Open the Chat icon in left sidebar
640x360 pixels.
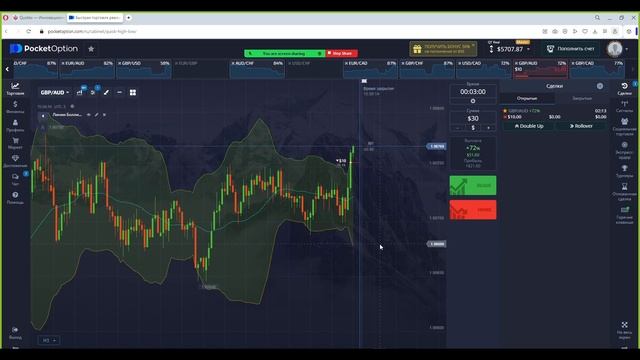pos(15,179)
